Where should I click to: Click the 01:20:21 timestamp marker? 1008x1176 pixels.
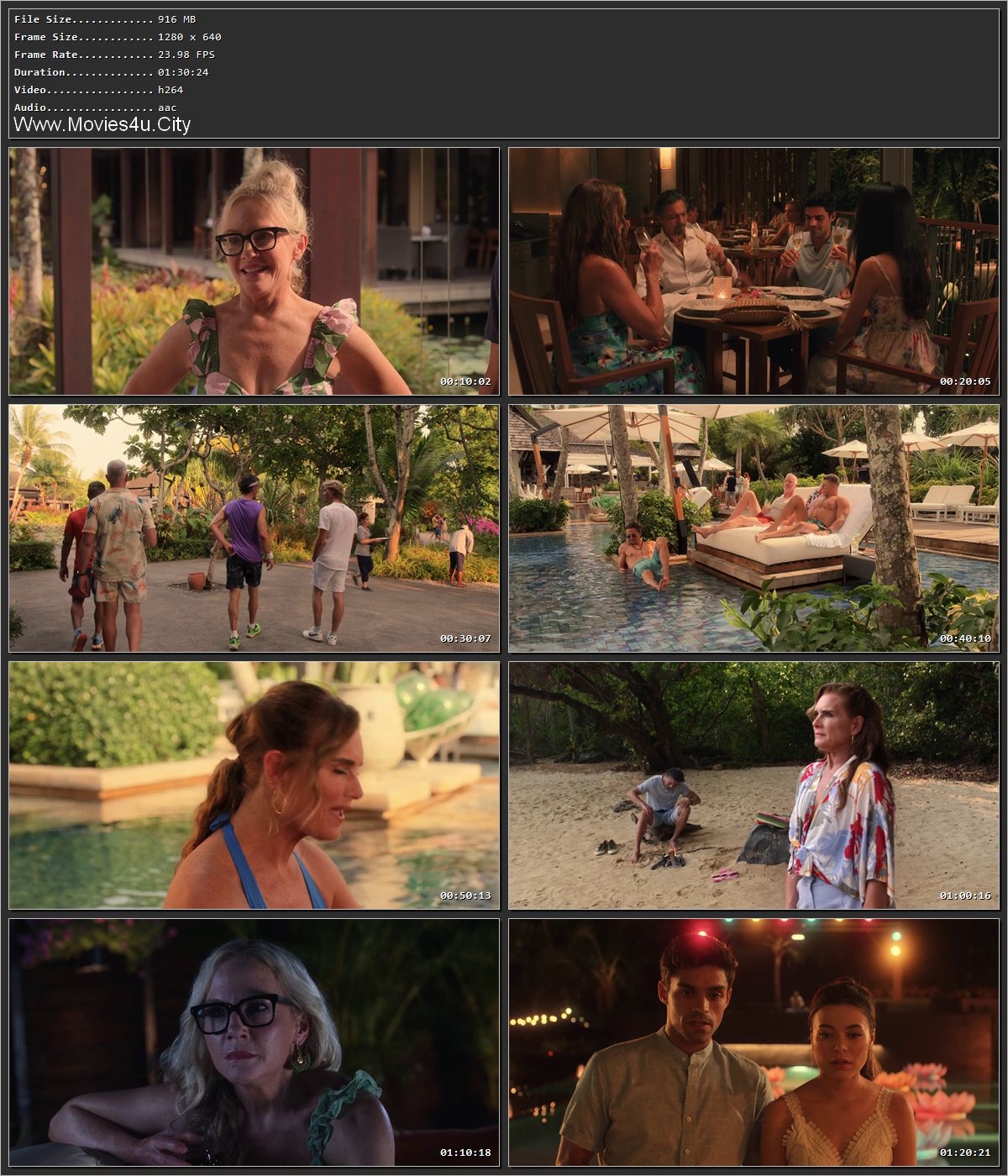966,1154
